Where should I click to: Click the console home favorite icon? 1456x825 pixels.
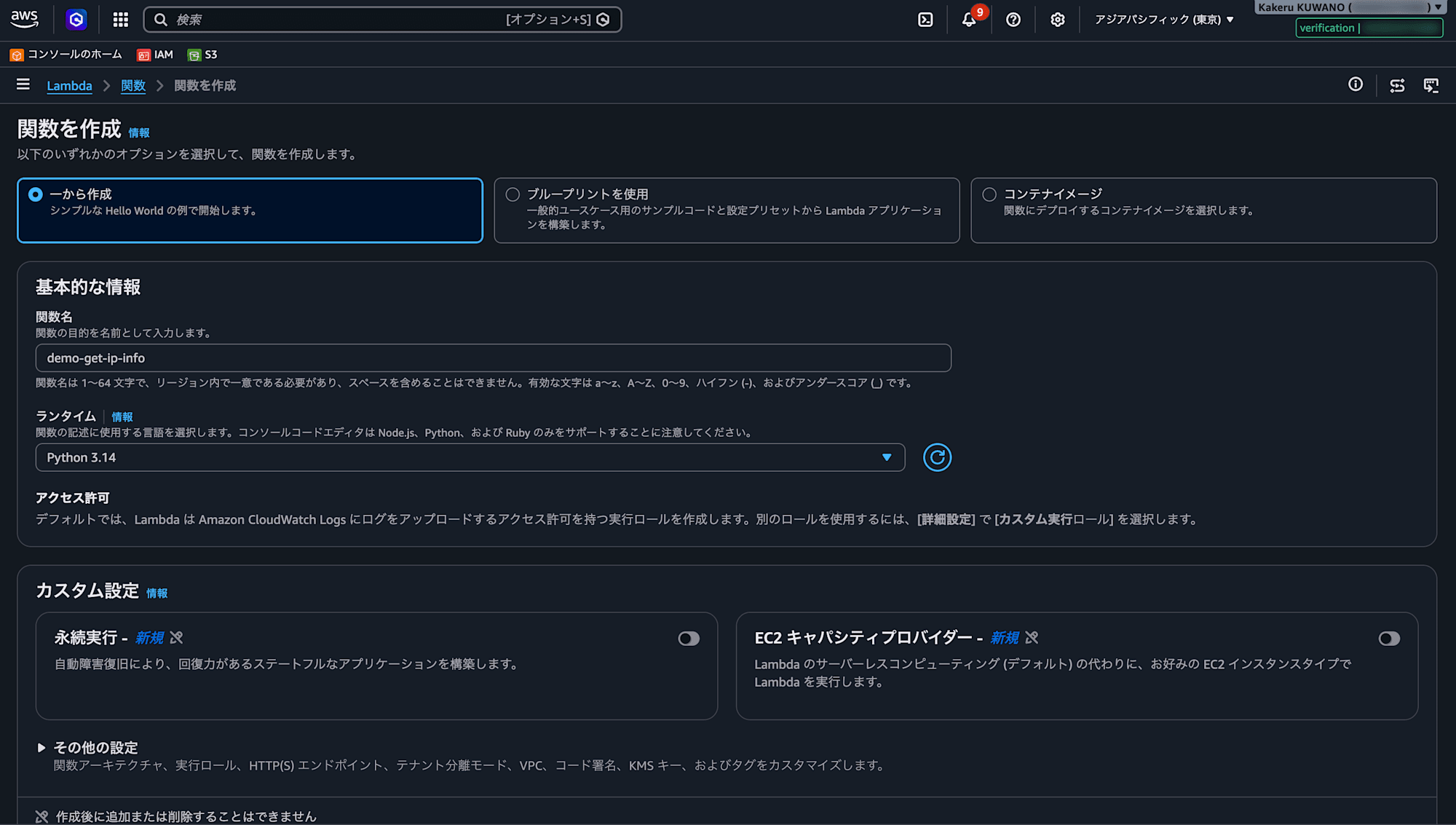click(x=17, y=55)
